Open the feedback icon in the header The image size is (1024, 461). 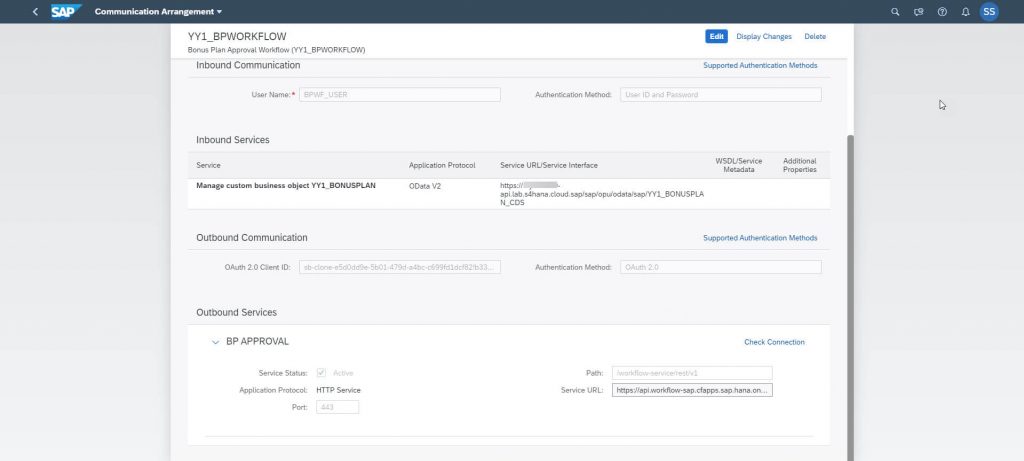click(x=919, y=12)
